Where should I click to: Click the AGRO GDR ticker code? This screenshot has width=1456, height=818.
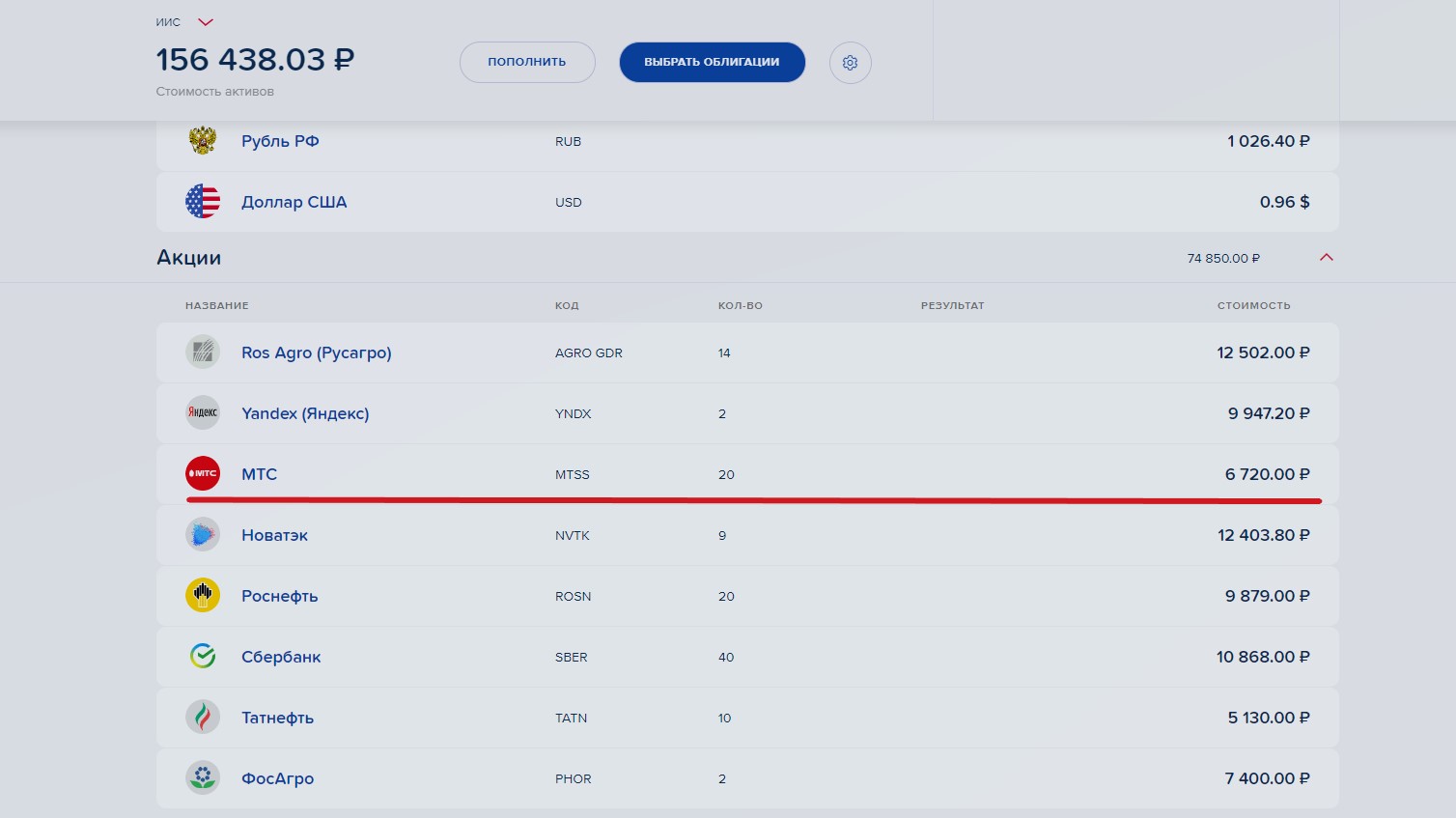pos(589,353)
